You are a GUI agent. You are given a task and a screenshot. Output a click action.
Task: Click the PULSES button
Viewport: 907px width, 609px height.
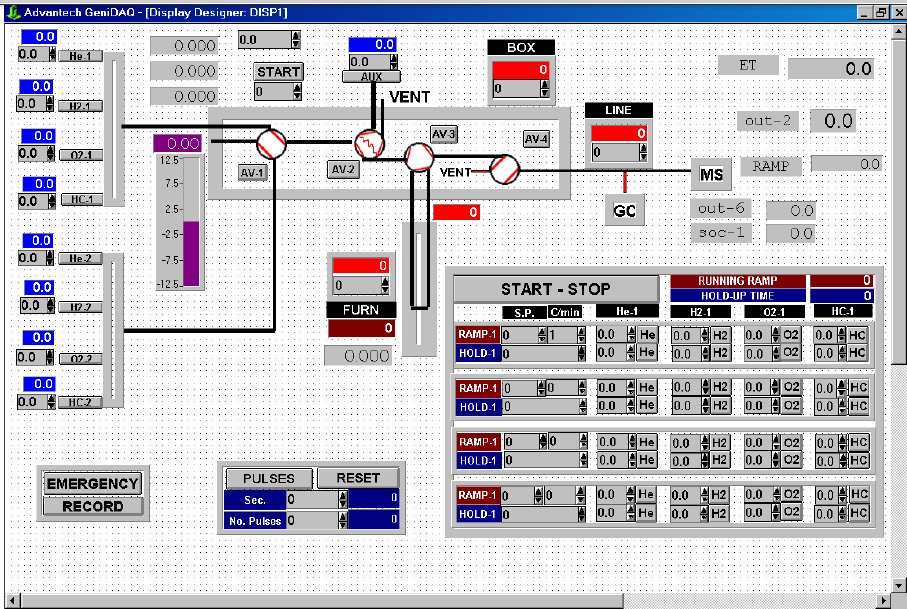(x=269, y=478)
